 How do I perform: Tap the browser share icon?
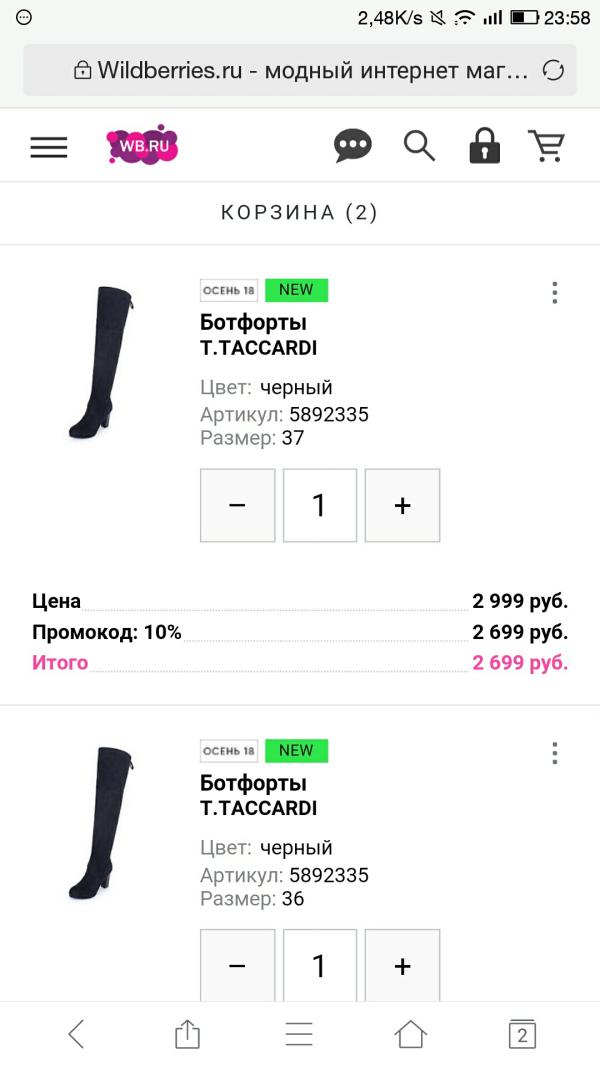pos(187,1034)
